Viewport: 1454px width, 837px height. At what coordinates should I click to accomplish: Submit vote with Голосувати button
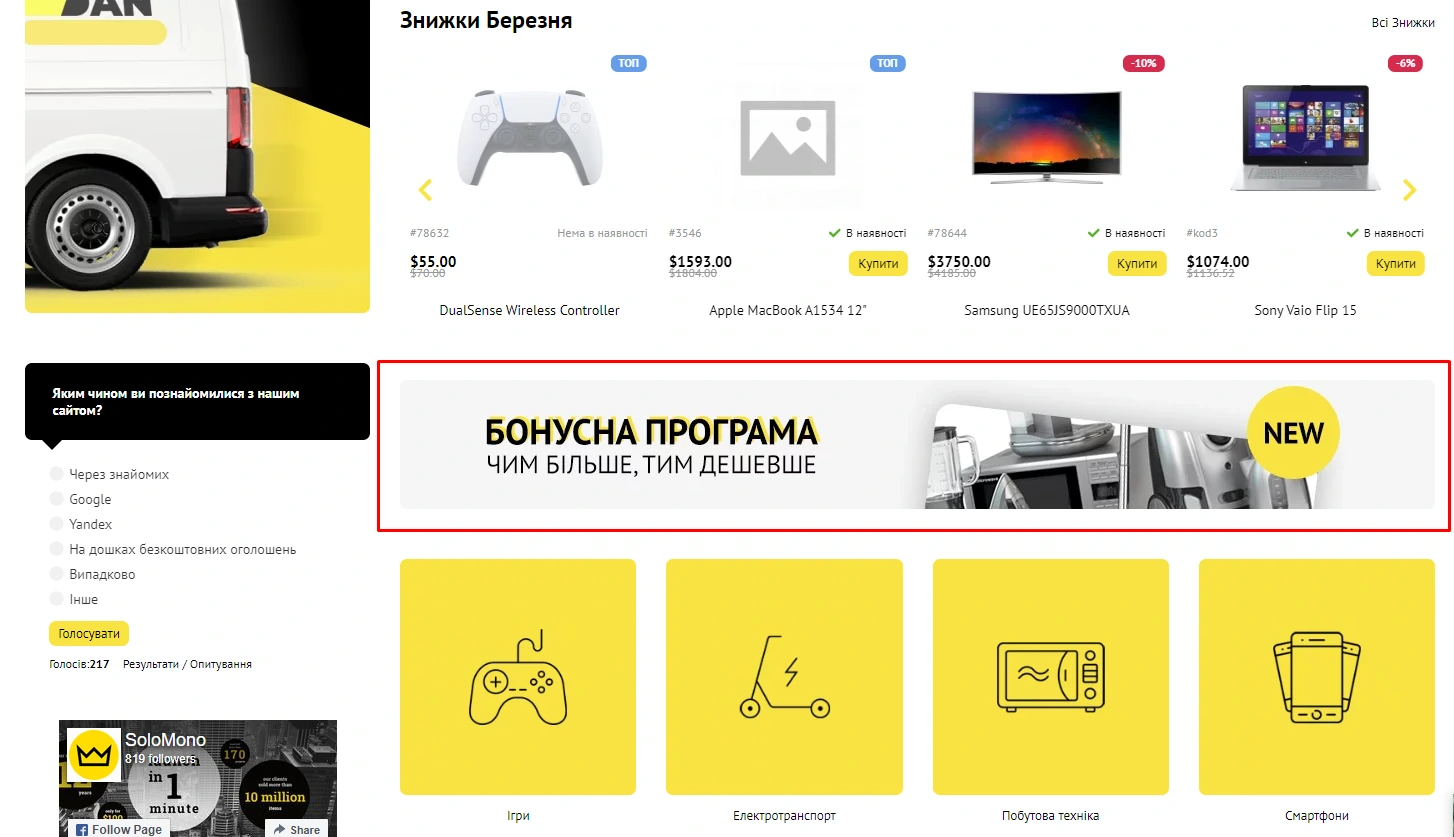[x=89, y=633]
